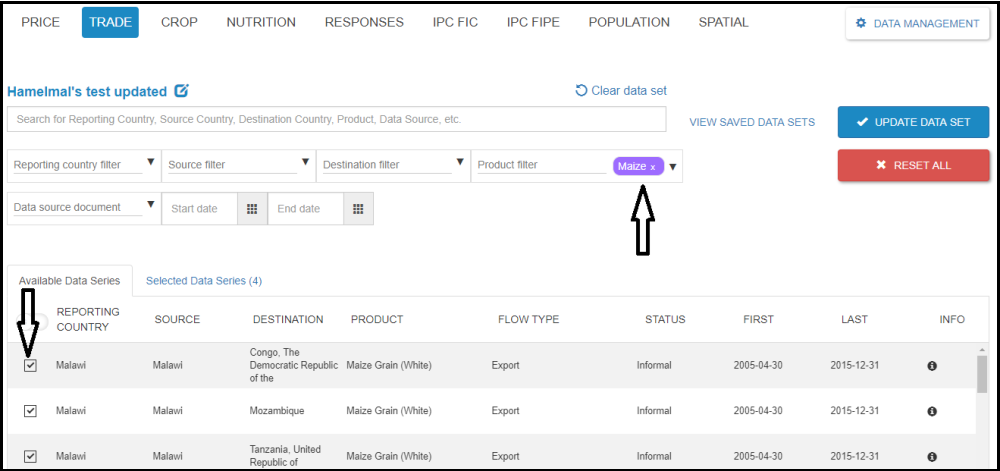Uncheck the Malawi to Mozambique row checkbox

[x=30, y=411]
